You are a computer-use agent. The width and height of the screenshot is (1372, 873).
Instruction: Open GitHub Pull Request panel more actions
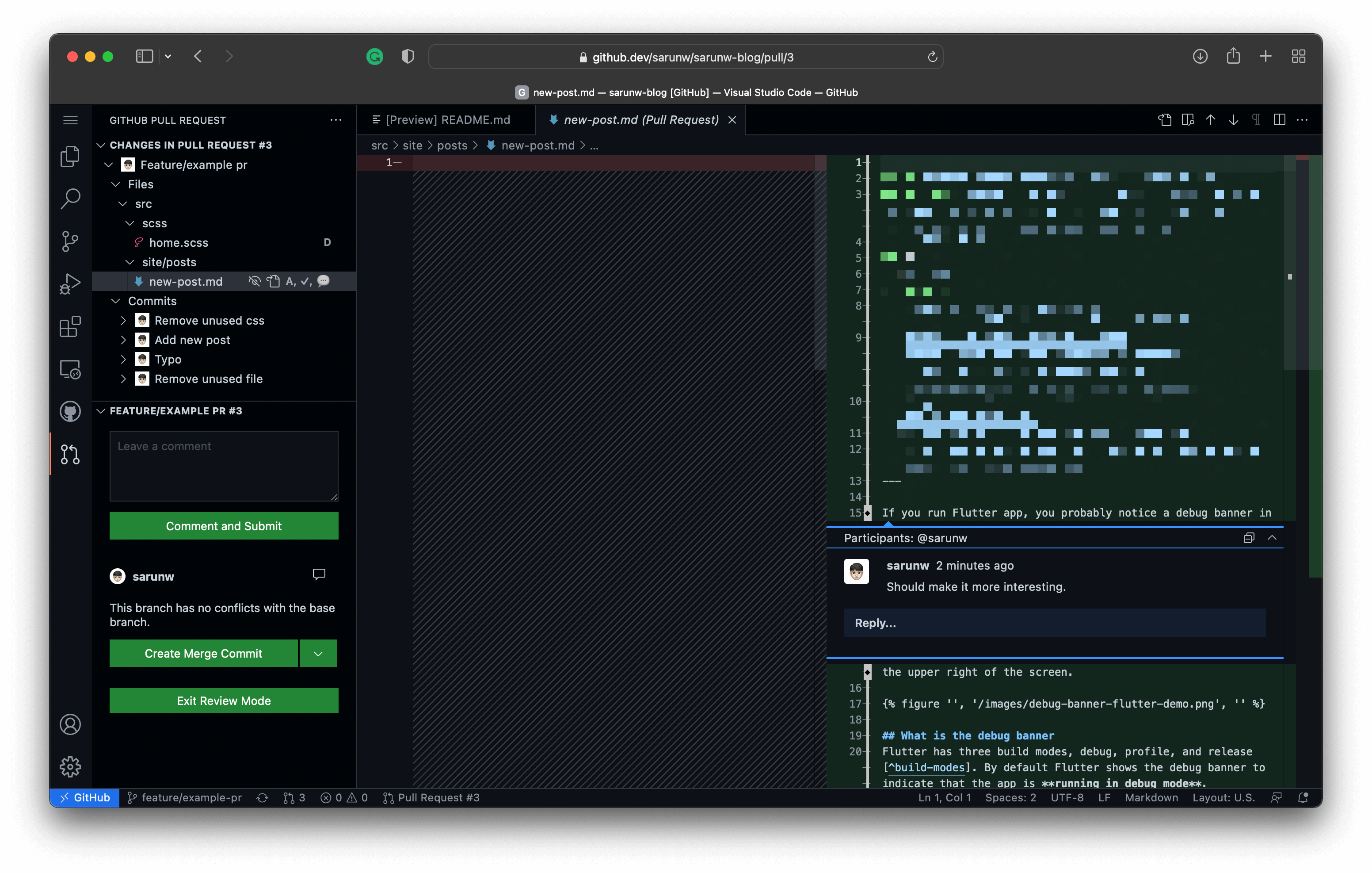(335, 120)
